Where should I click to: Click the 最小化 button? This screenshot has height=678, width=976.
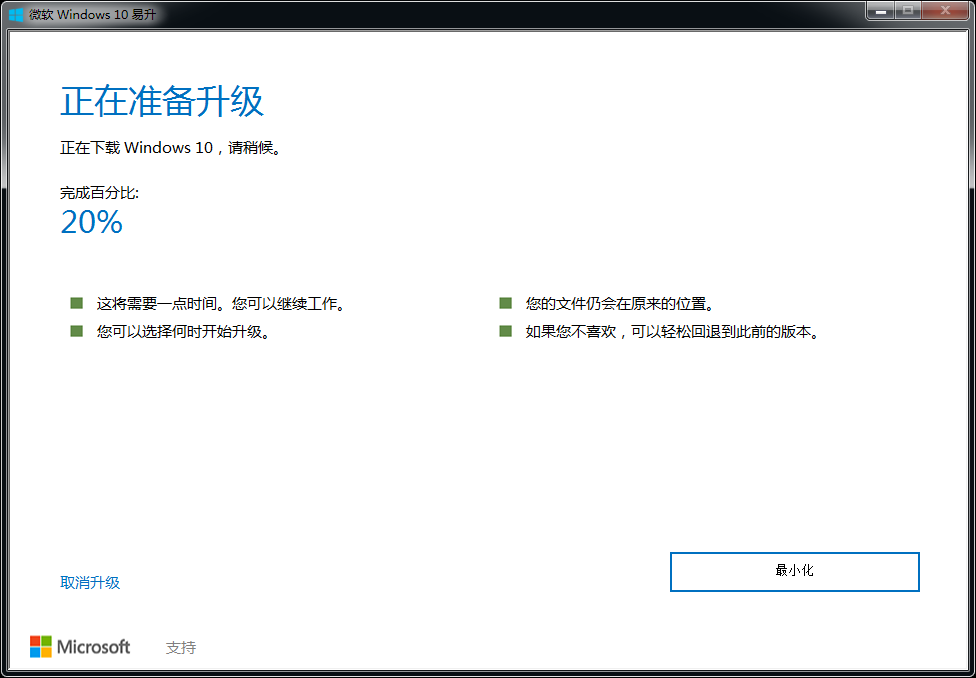(x=794, y=572)
